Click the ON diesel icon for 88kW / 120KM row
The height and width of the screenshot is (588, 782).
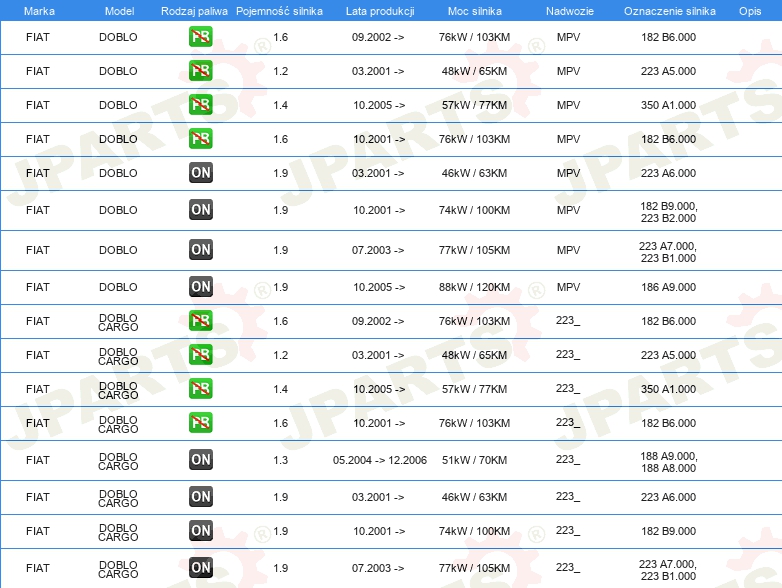coord(200,287)
